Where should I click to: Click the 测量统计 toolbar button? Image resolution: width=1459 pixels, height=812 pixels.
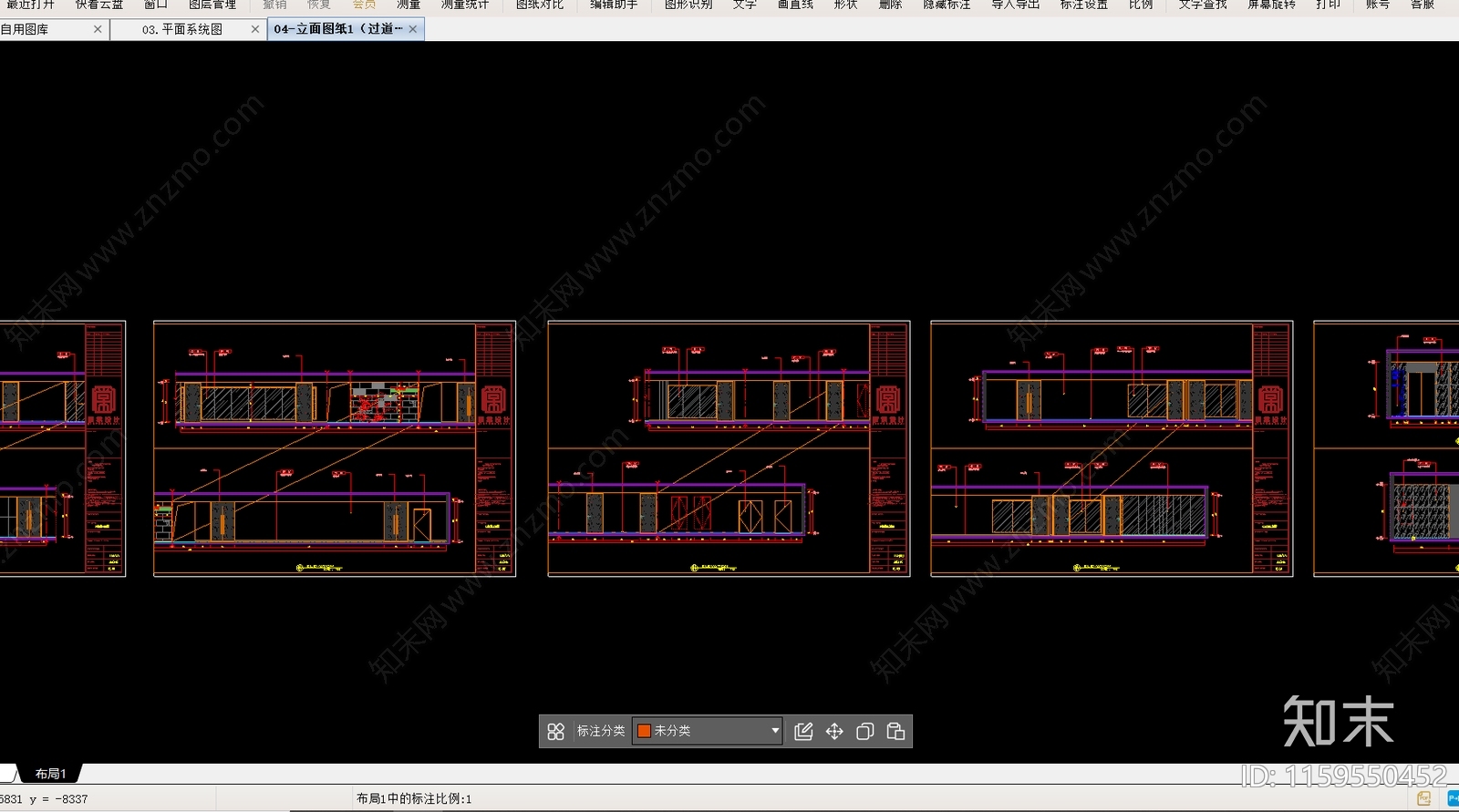point(465,5)
